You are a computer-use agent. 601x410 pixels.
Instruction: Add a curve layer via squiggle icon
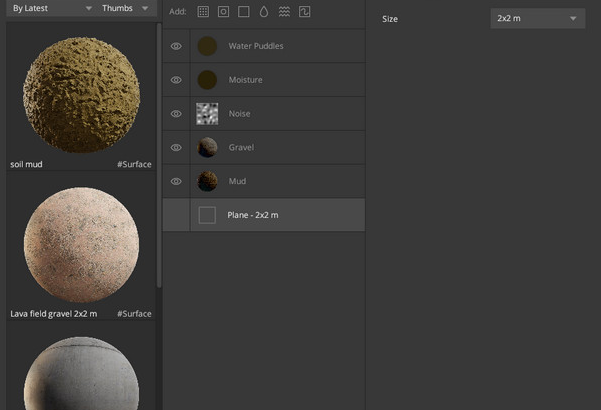(x=304, y=11)
